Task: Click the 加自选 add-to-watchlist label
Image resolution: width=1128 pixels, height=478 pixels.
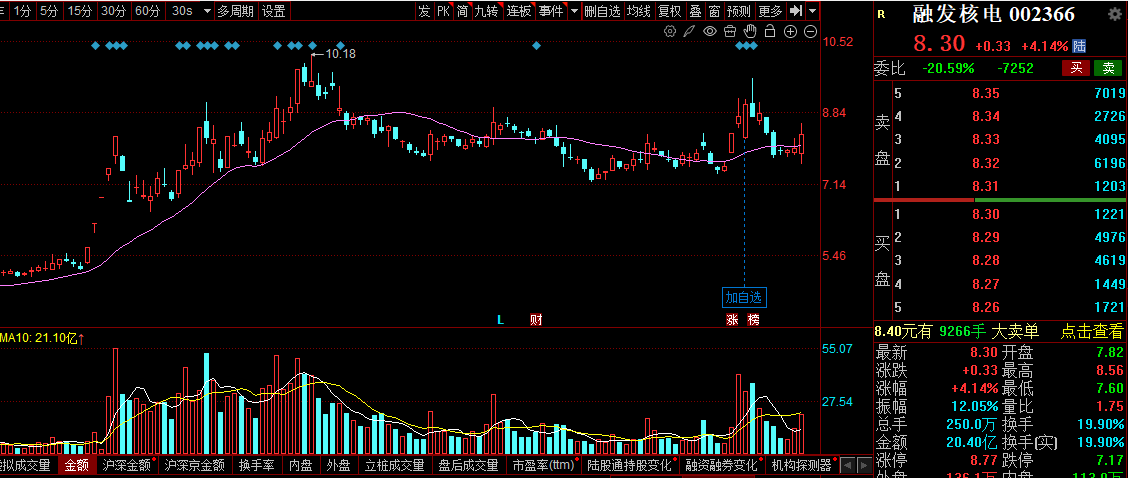Action: 744,297
